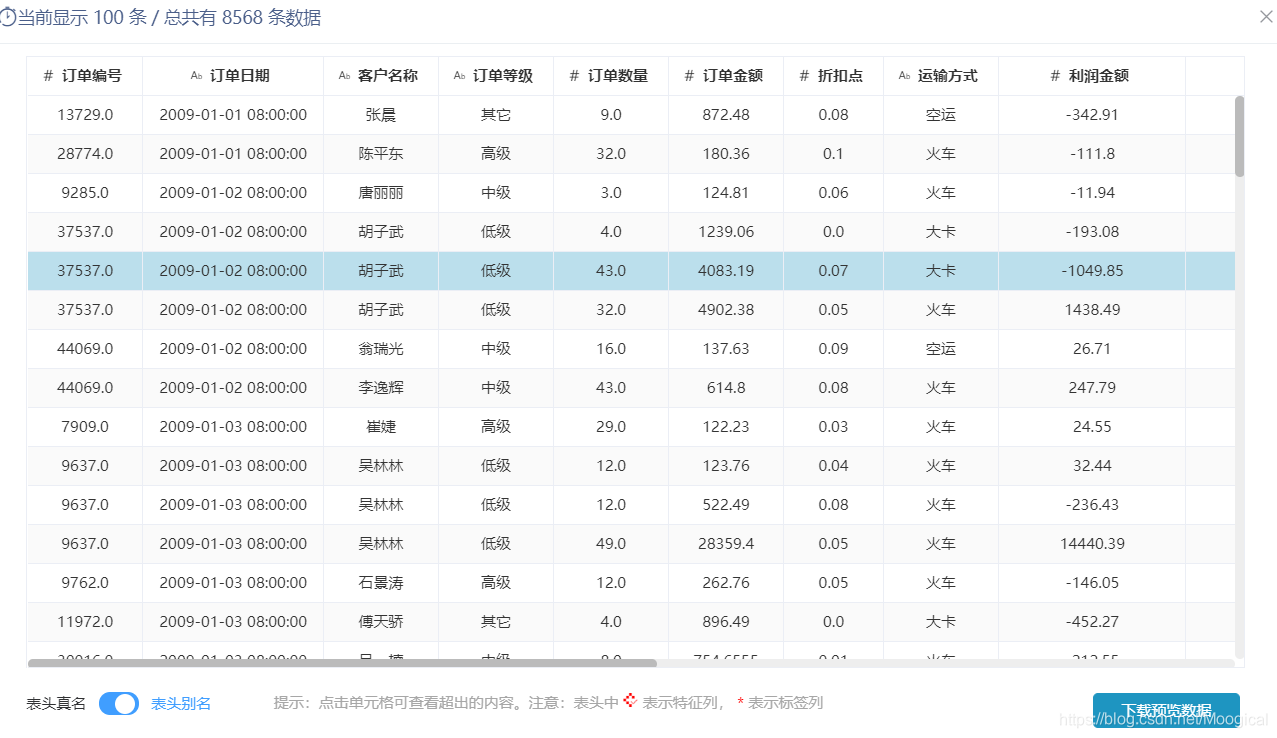Click the Ab type icon of 订单日期 column

tap(196, 76)
